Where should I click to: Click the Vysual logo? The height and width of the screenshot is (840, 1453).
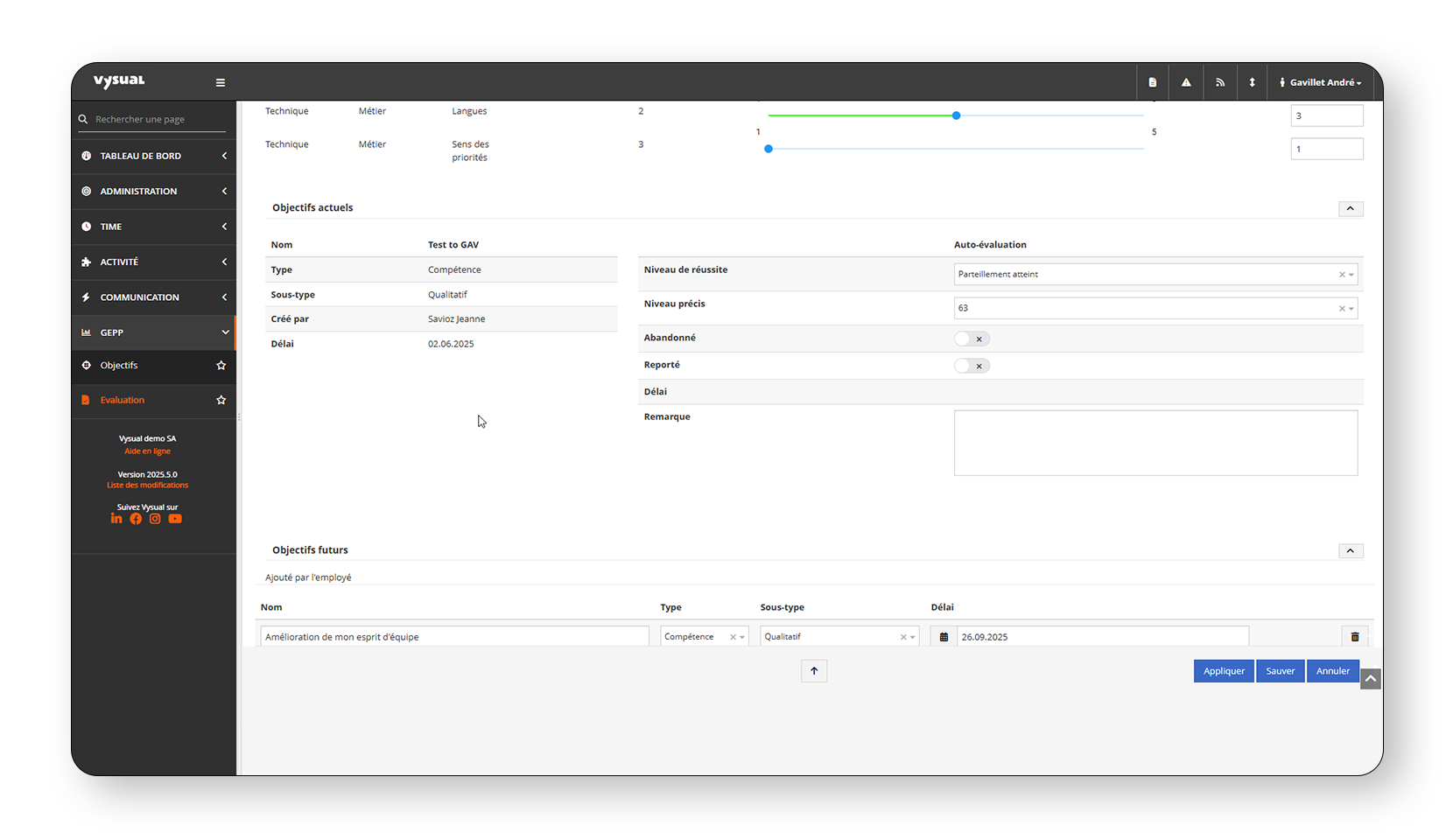[119, 81]
